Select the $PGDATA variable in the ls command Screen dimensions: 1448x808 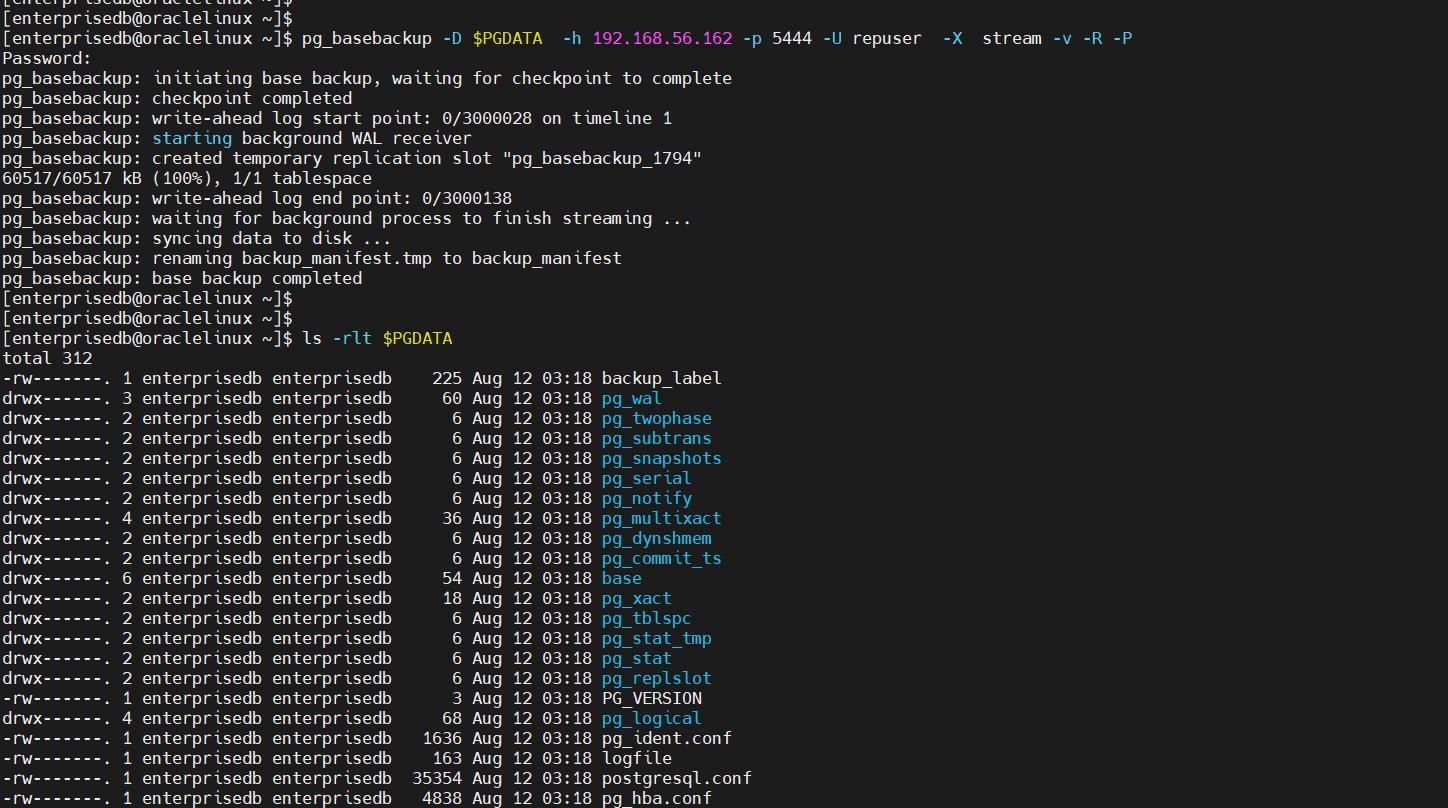pos(418,338)
